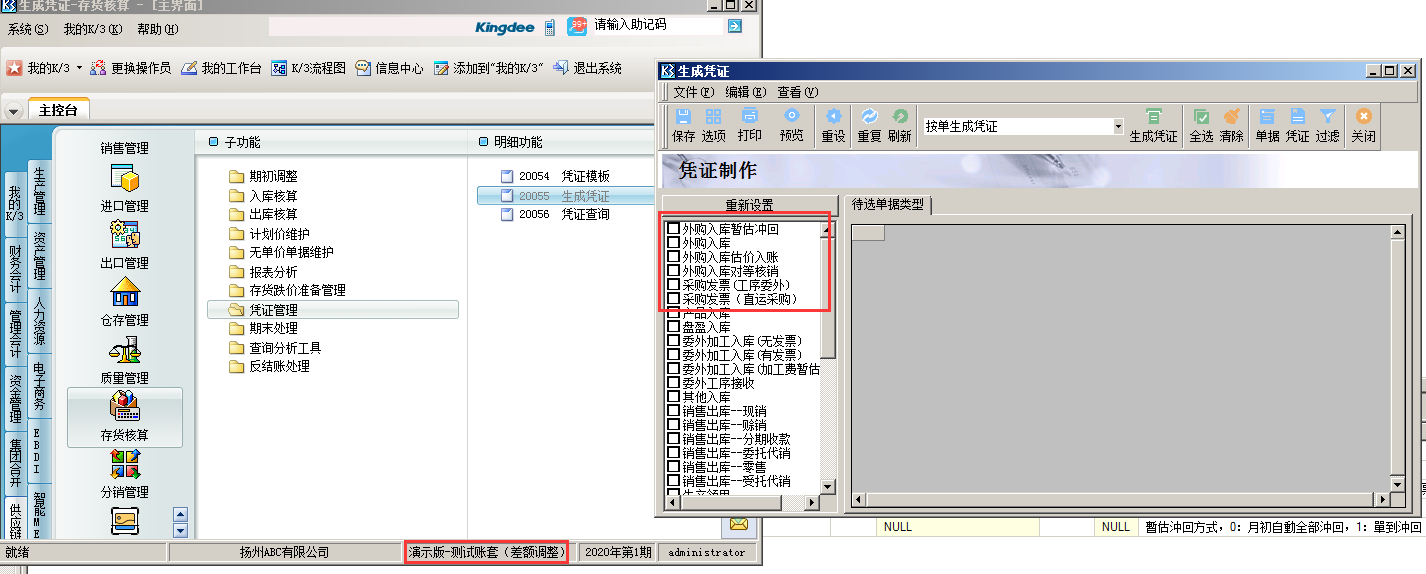Open the 我的K/3 toolbar dropdown arrow

point(80,69)
